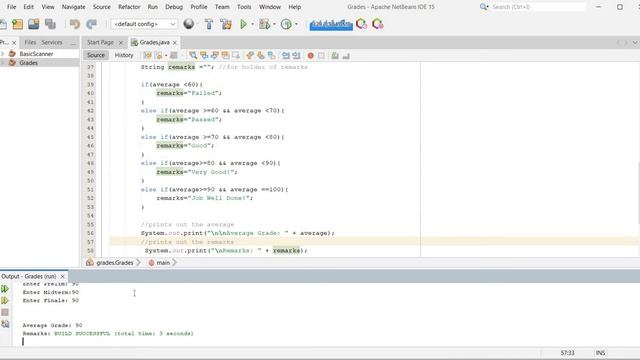Expand the BasicScanner project node
This screenshot has width=640, height=360.
point(3,54)
